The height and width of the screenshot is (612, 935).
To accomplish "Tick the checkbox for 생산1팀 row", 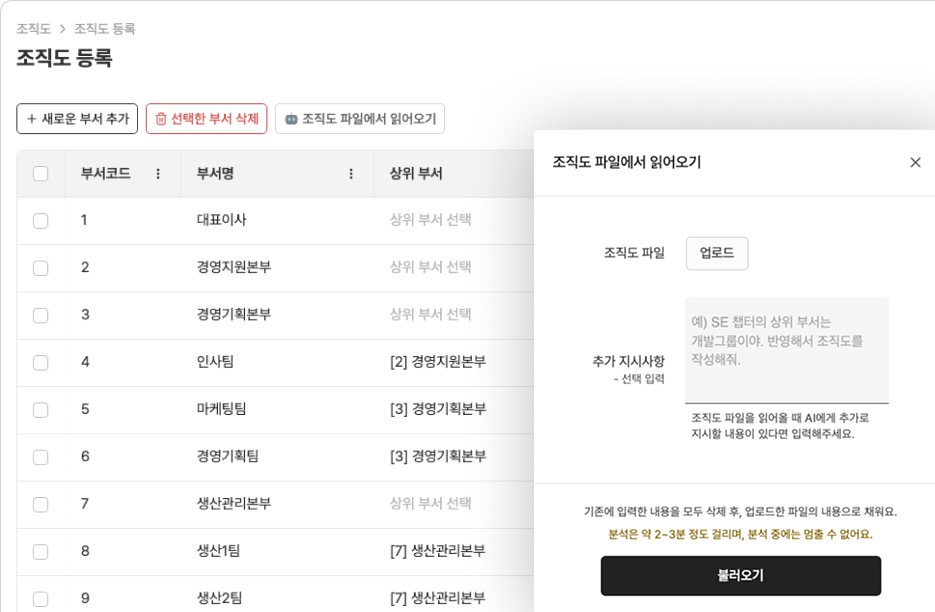I will [x=41, y=551].
